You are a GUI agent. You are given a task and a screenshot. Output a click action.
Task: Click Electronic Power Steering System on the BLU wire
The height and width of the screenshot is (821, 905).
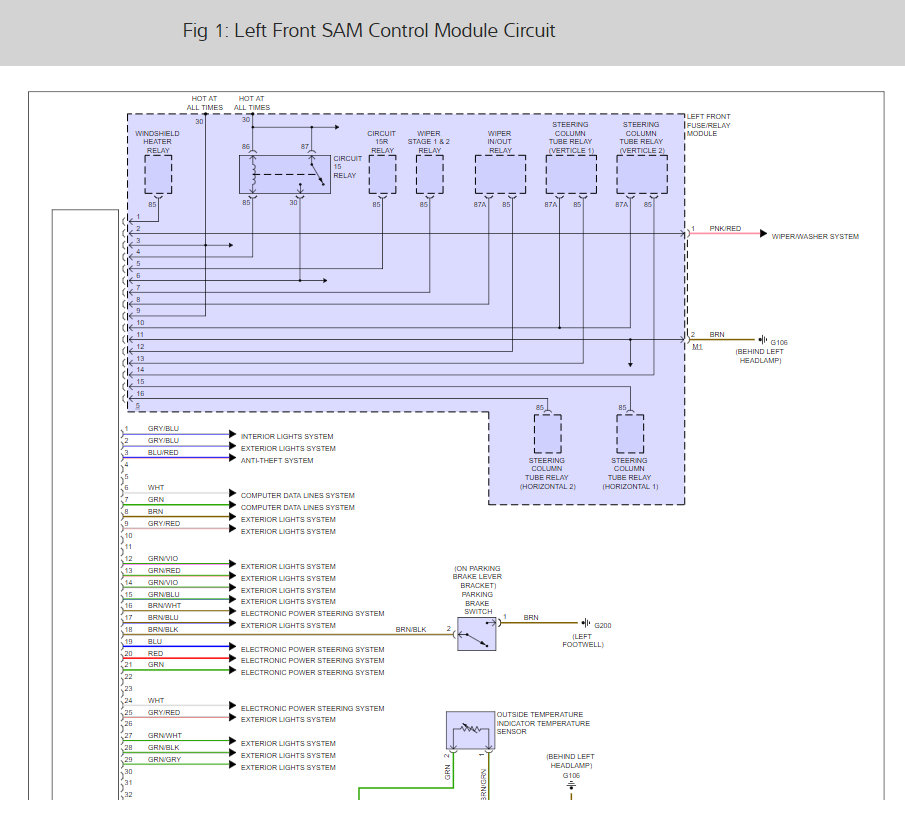[312, 650]
